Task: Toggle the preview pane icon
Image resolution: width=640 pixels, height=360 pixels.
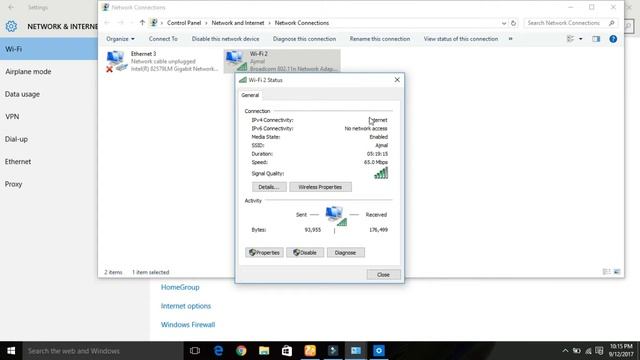Action: point(596,39)
